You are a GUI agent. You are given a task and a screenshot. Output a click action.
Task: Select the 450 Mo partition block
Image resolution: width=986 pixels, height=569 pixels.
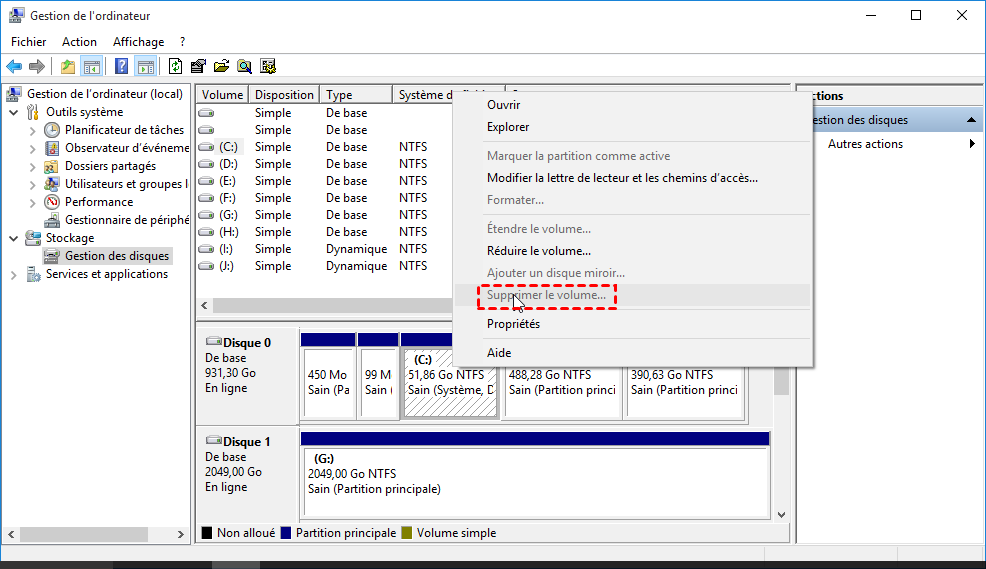click(328, 384)
